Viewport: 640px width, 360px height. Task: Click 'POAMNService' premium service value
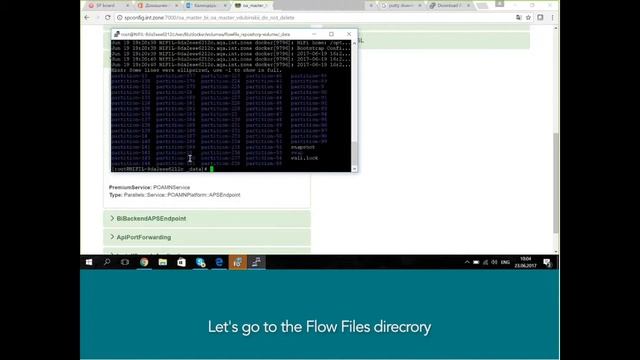pyautogui.click(x=171, y=187)
